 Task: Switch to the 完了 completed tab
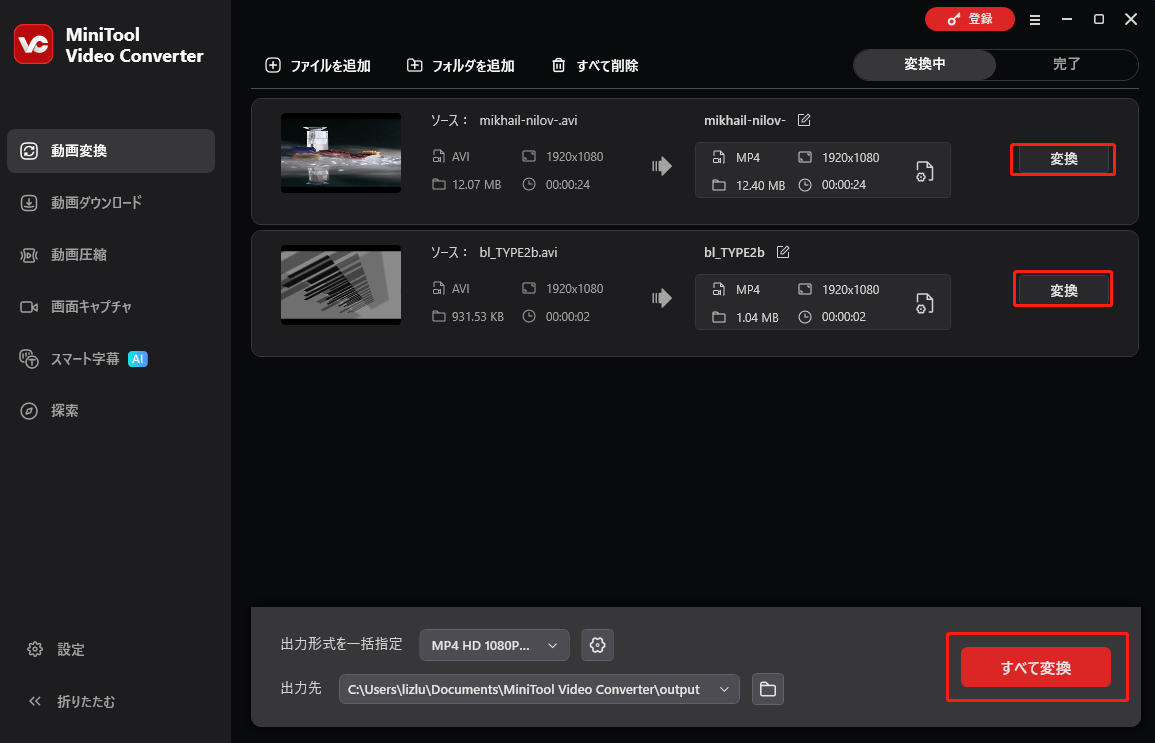click(1066, 64)
